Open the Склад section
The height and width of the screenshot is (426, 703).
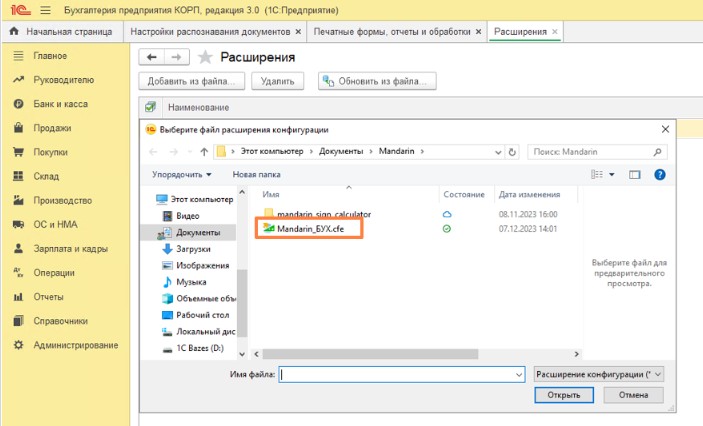tap(46, 176)
